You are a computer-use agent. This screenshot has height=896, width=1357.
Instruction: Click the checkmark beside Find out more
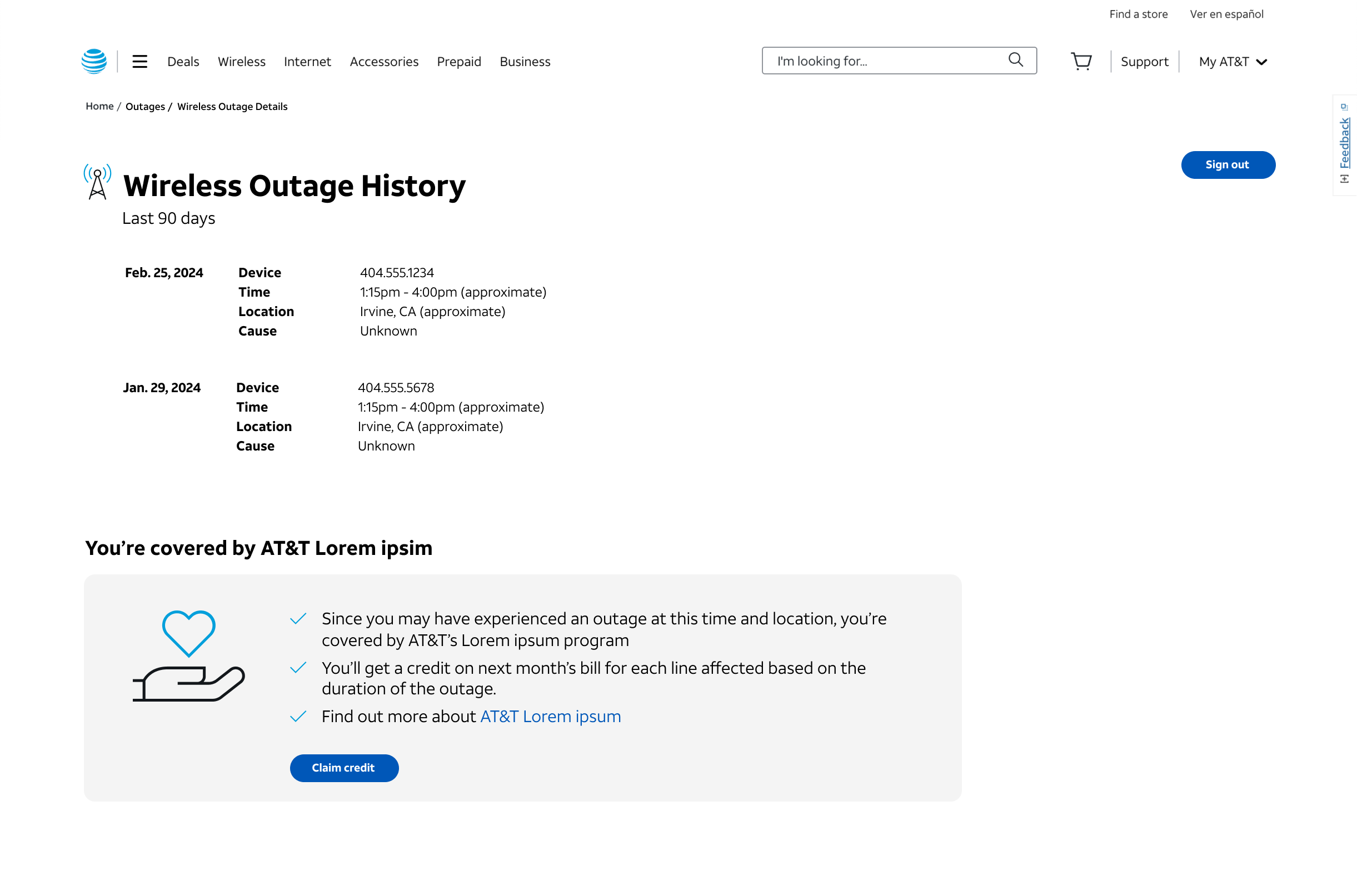point(298,716)
